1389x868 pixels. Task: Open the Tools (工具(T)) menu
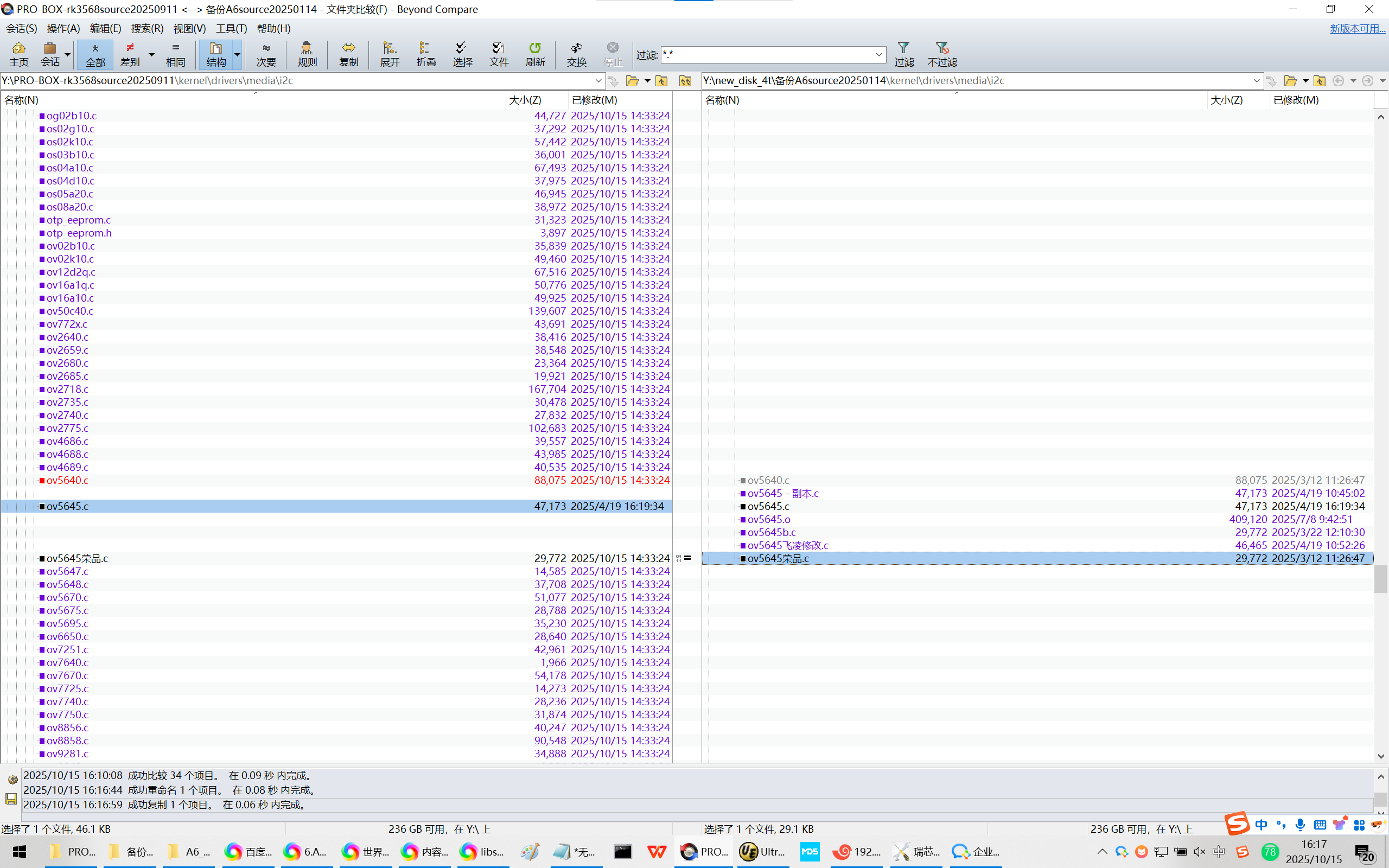[231, 28]
